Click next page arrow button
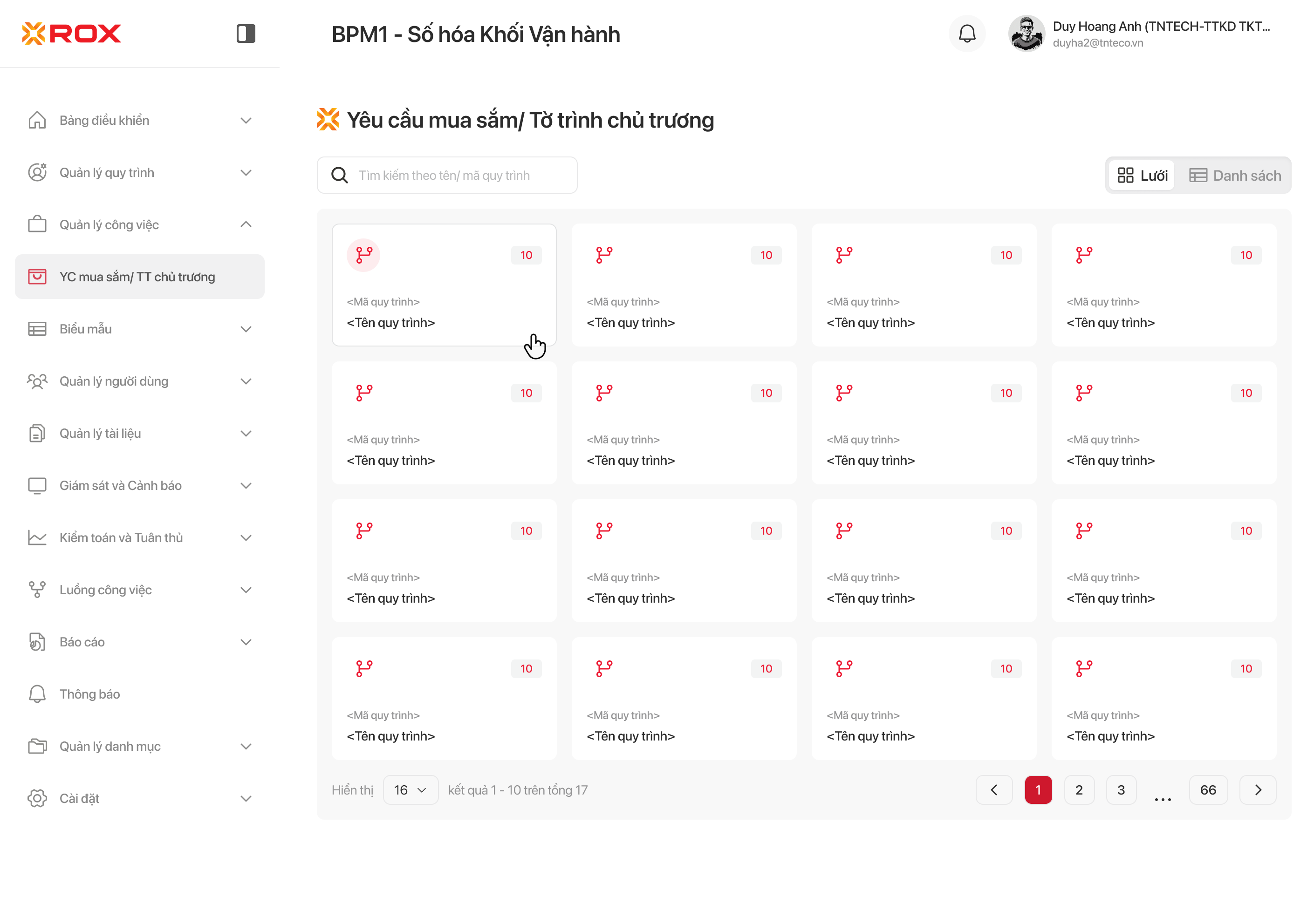 click(x=1257, y=789)
